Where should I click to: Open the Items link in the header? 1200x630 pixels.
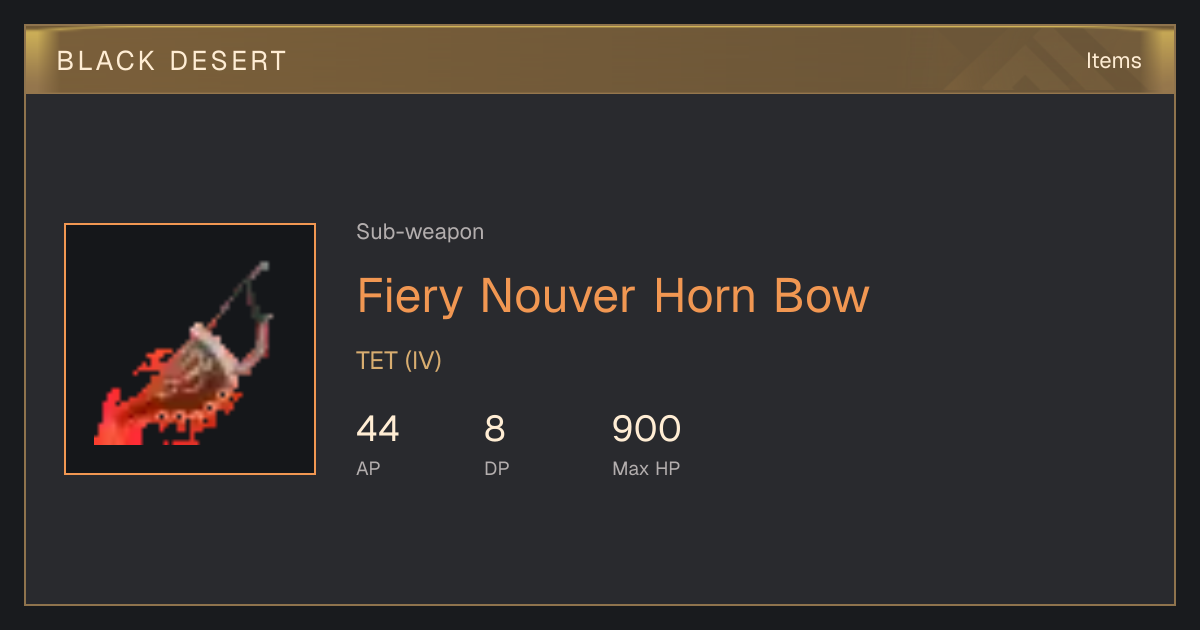coord(1113,60)
